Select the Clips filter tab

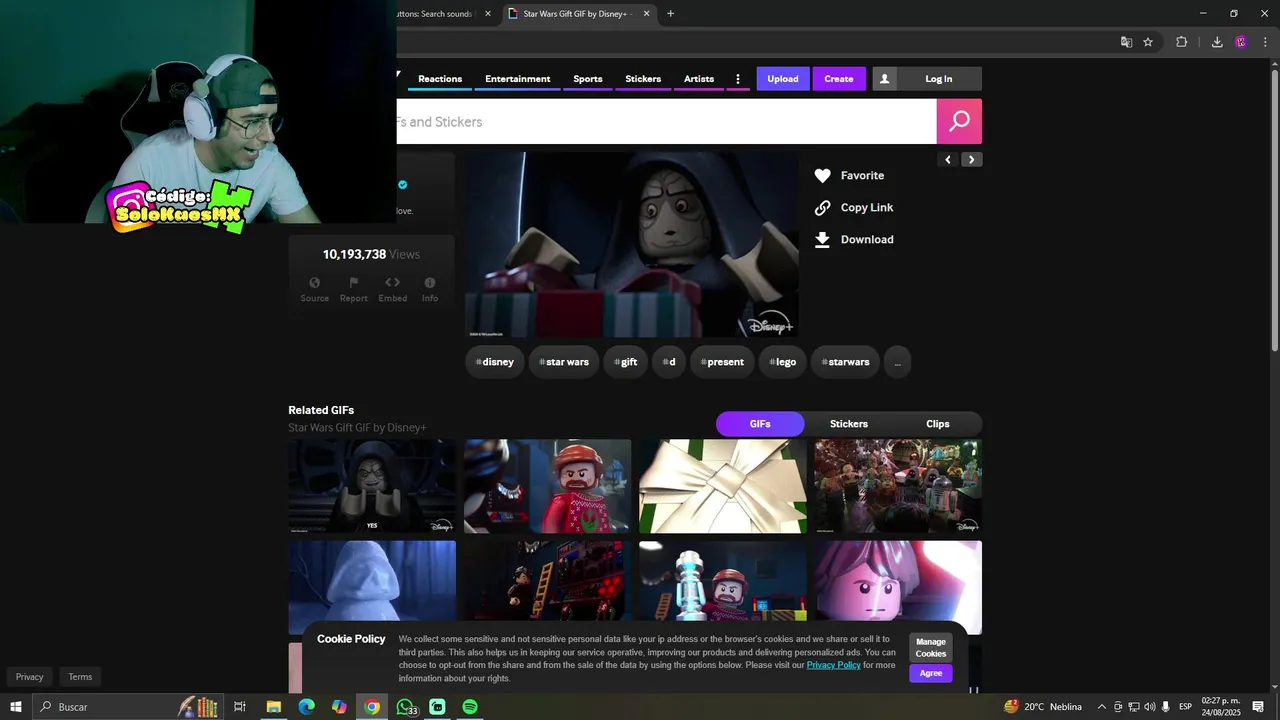click(938, 424)
